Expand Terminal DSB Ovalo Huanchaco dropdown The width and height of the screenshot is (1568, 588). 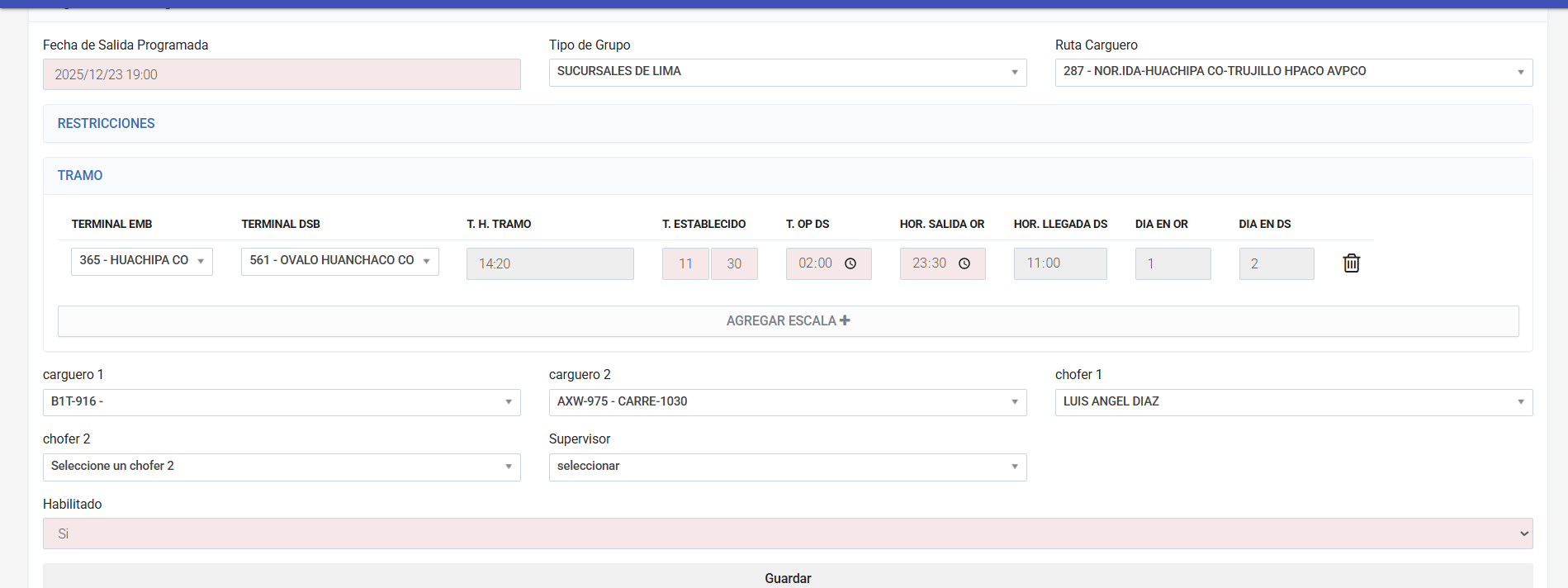coord(339,261)
